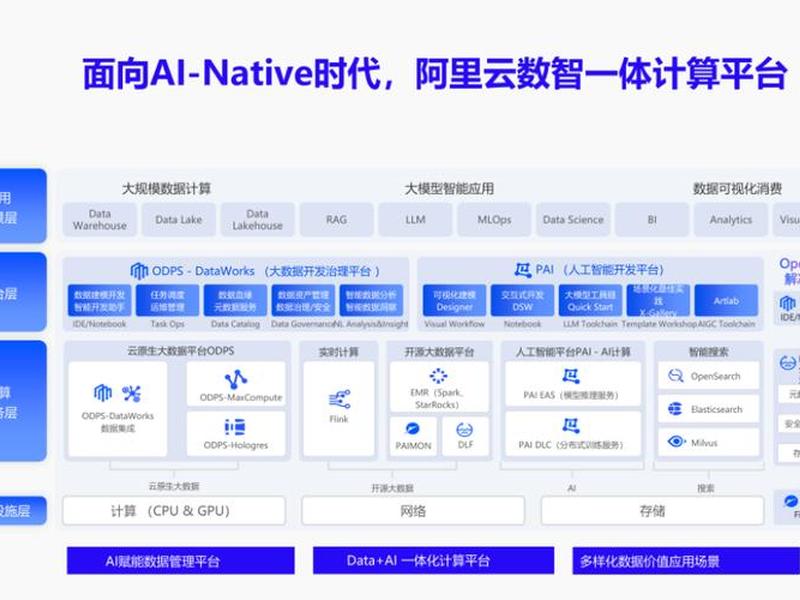Click the PAI DLC distributed training icon
This screenshot has height=600, width=800.
click(571, 426)
